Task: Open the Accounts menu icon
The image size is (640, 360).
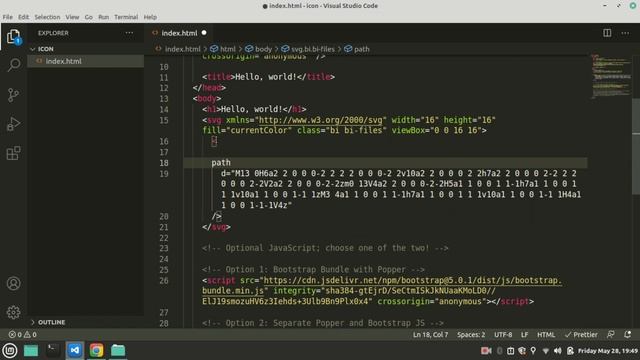Action: pyautogui.click(x=13, y=283)
